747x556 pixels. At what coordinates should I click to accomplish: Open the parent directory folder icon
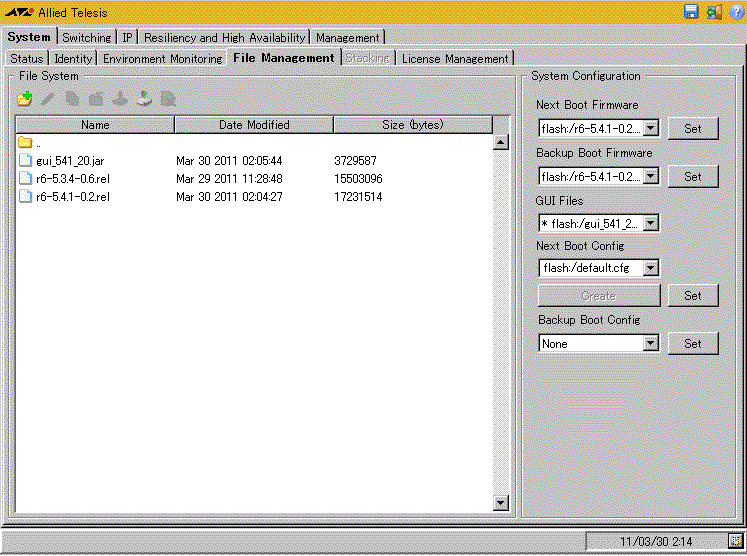coord(25,142)
